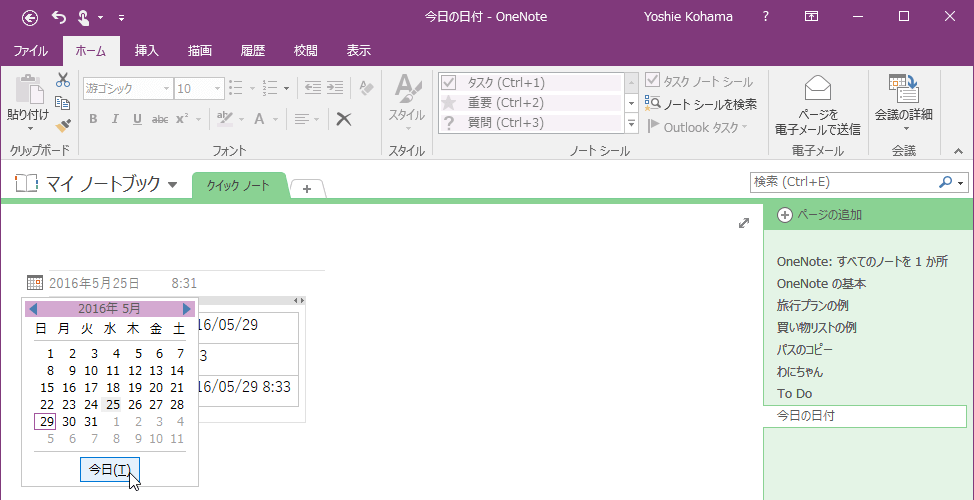The height and width of the screenshot is (500, 974).
Task: Increase the indent
Action: coord(335,88)
